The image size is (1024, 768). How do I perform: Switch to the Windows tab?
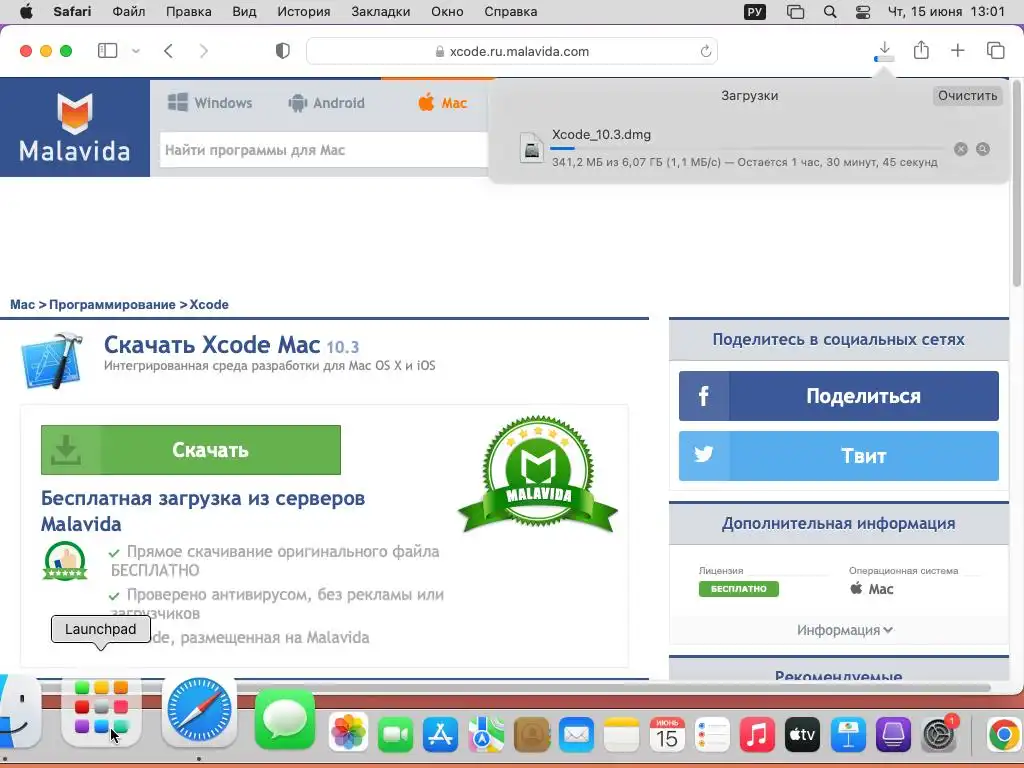210,103
